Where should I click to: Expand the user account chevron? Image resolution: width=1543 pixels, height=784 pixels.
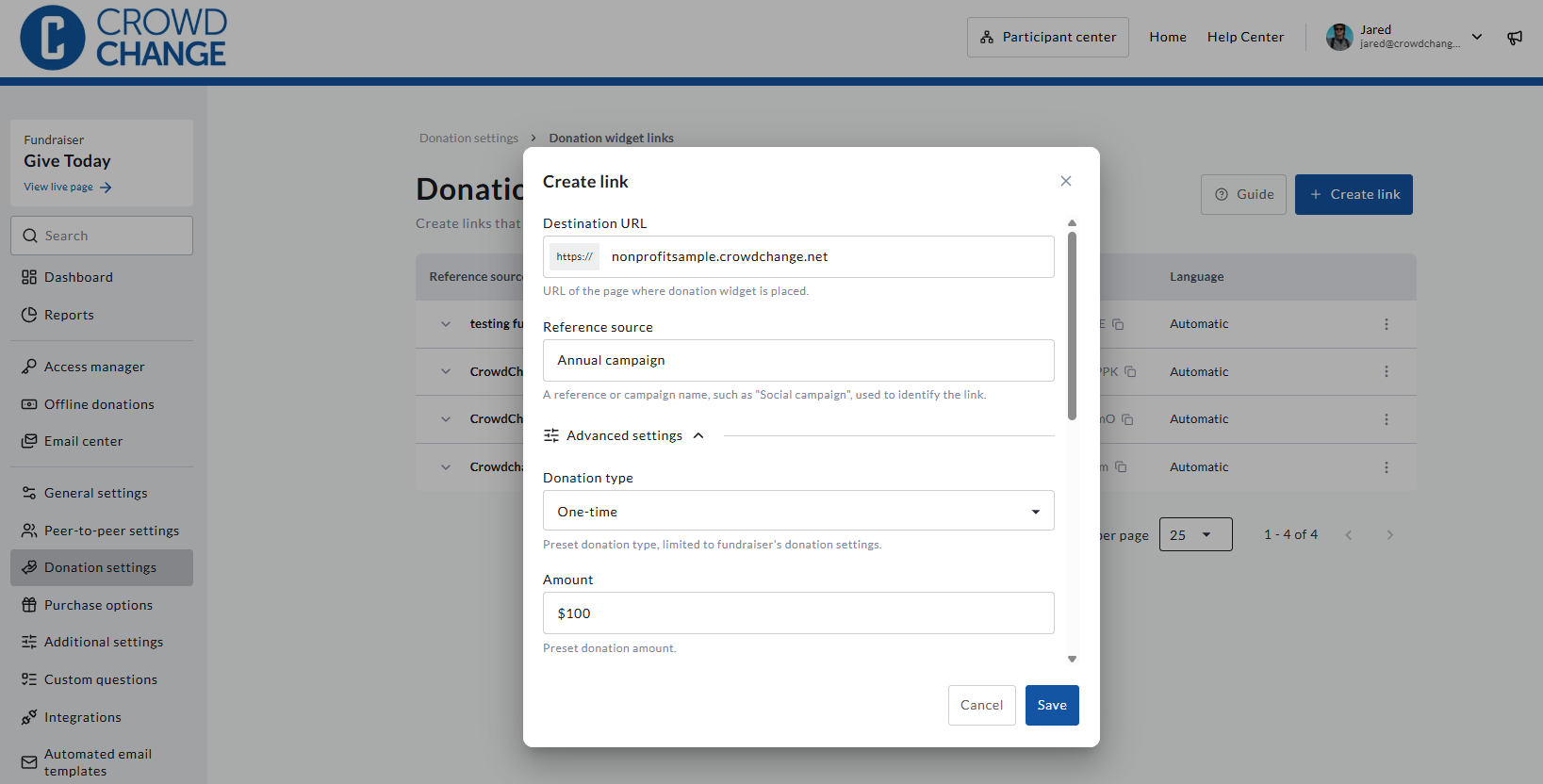pyautogui.click(x=1477, y=37)
